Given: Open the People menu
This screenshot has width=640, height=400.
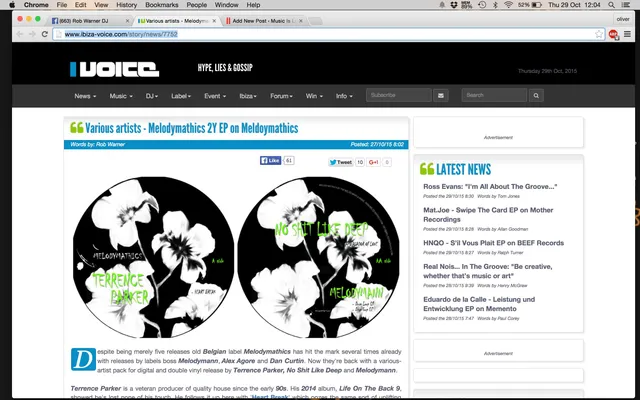Looking at the screenshot, I should (196, 5).
